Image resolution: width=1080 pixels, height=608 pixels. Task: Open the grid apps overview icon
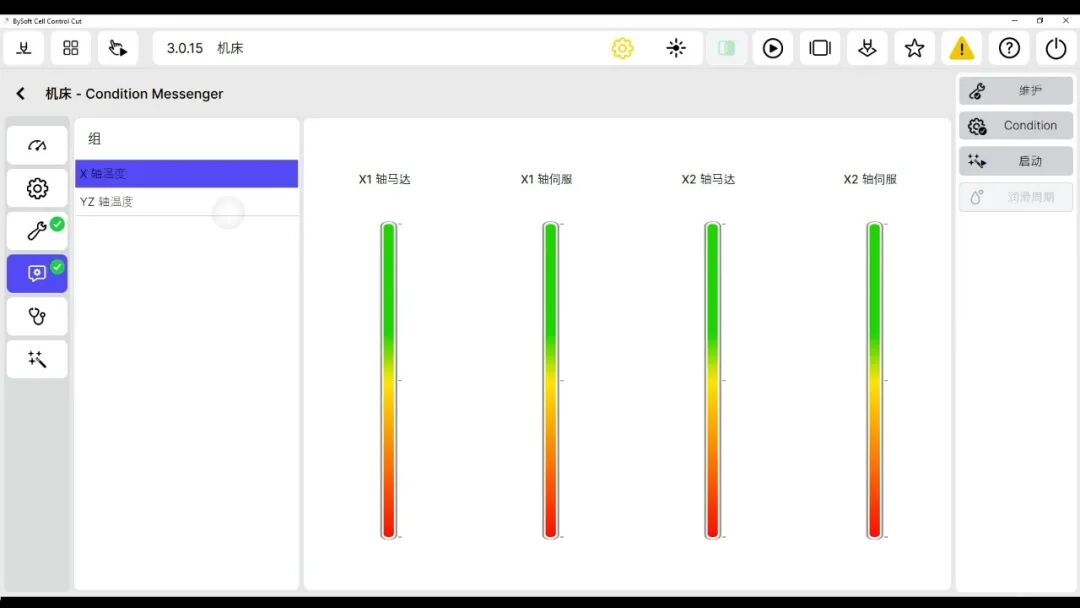click(x=71, y=48)
